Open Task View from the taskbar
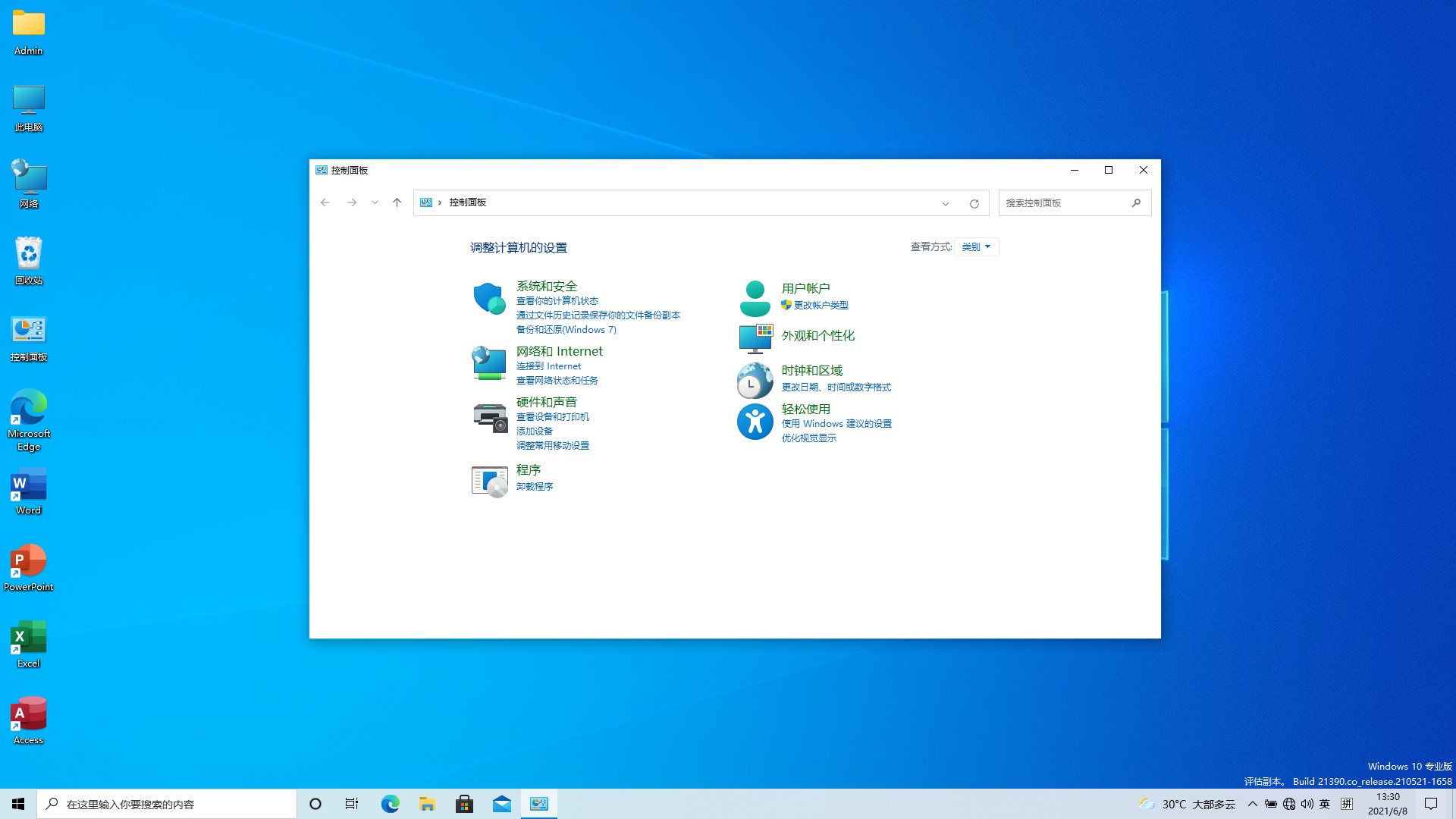The height and width of the screenshot is (819, 1456). click(x=351, y=804)
